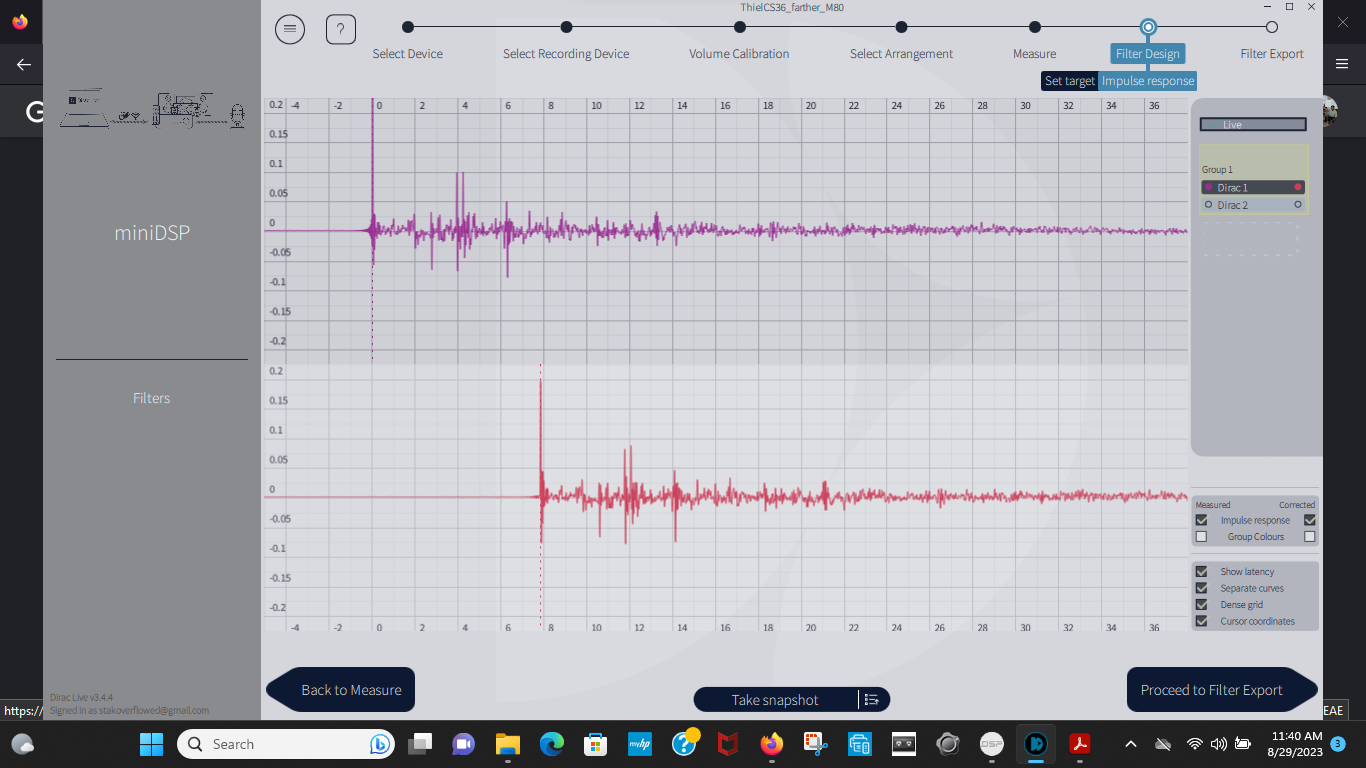The image size is (1366, 768).
Task: Click miniDSP device label in sidebar
Action: [x=152, y=233]
